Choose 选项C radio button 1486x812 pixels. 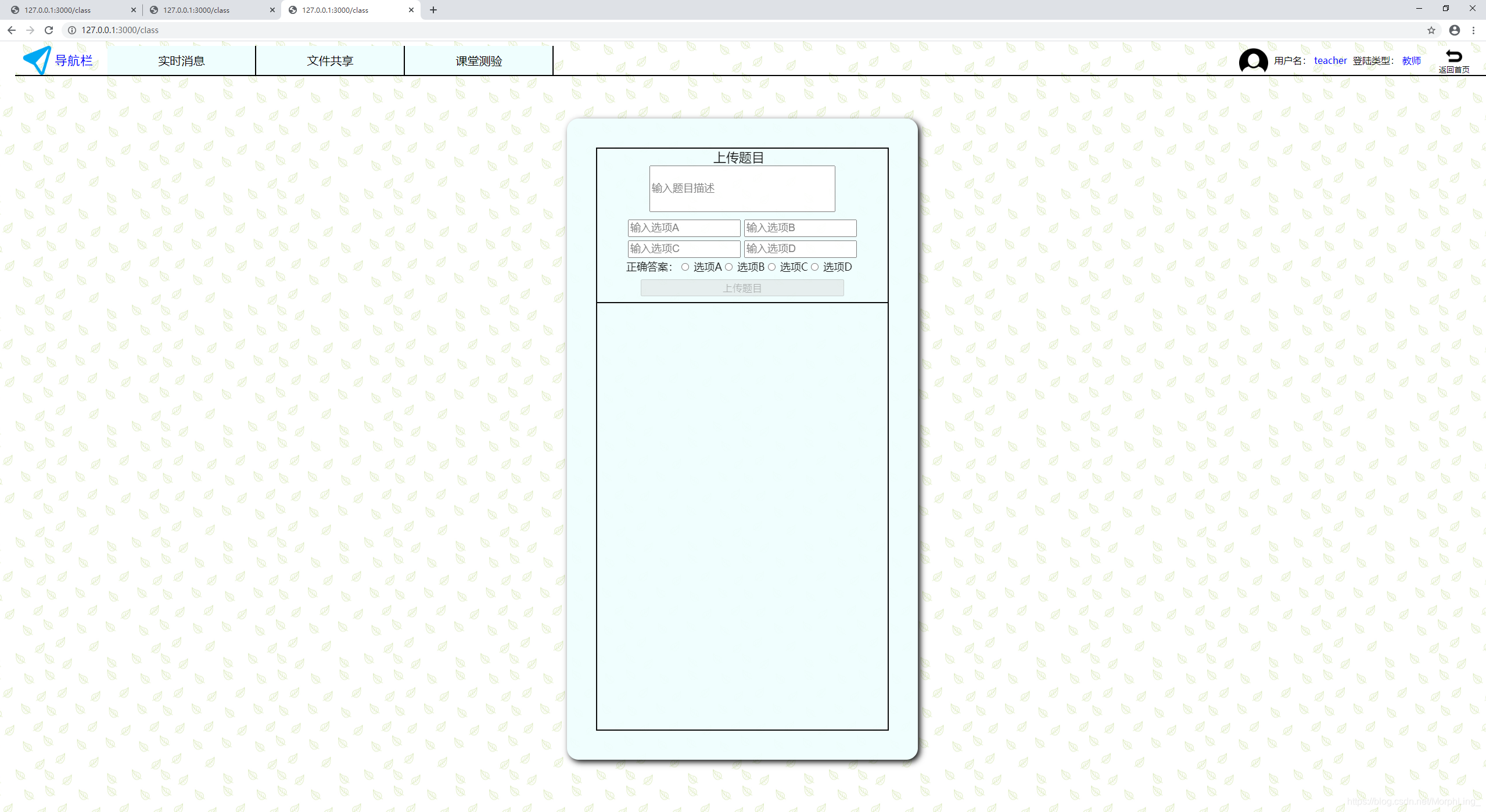[x=772, y=267]
